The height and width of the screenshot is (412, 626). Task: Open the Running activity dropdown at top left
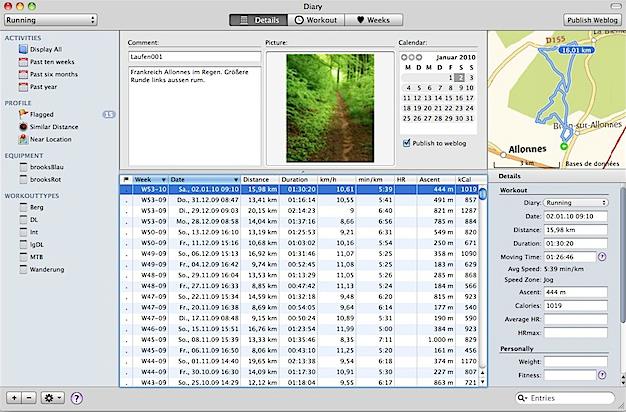51,20
